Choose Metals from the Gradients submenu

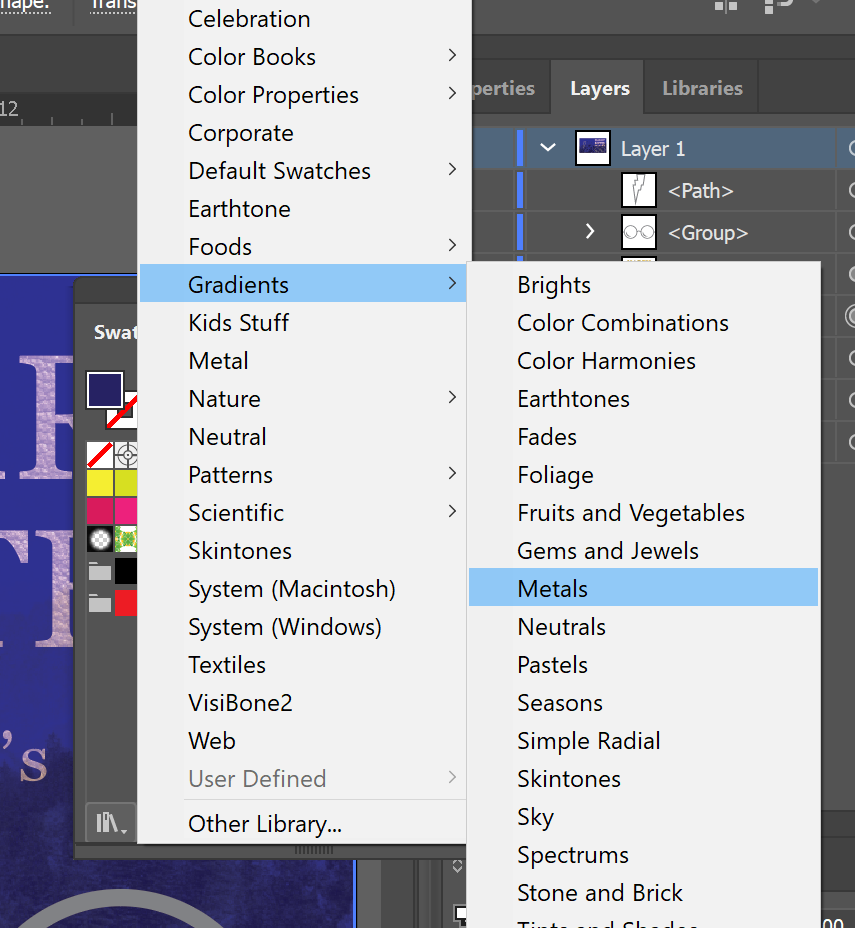point(553,588)
